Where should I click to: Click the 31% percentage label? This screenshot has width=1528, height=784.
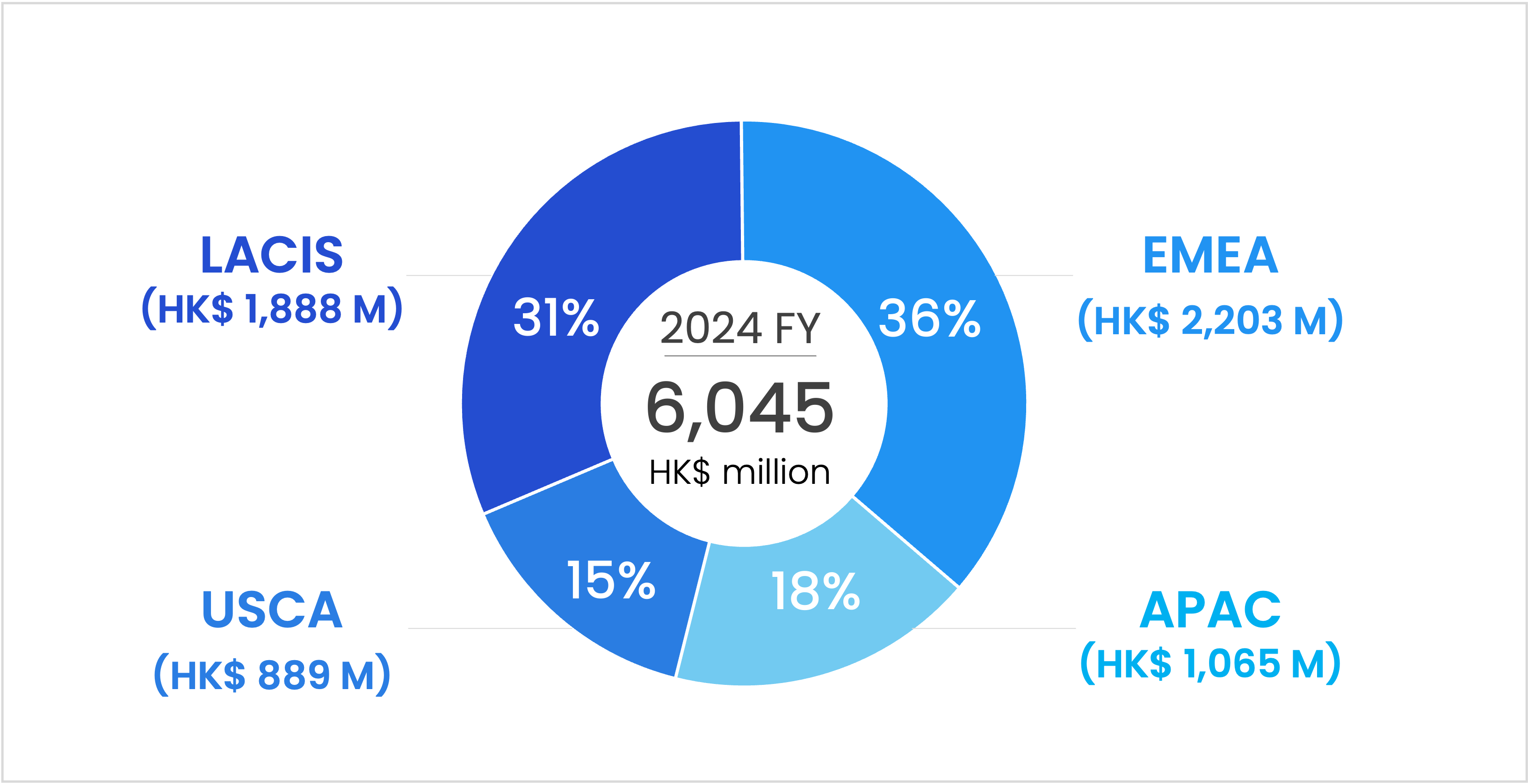556,318
